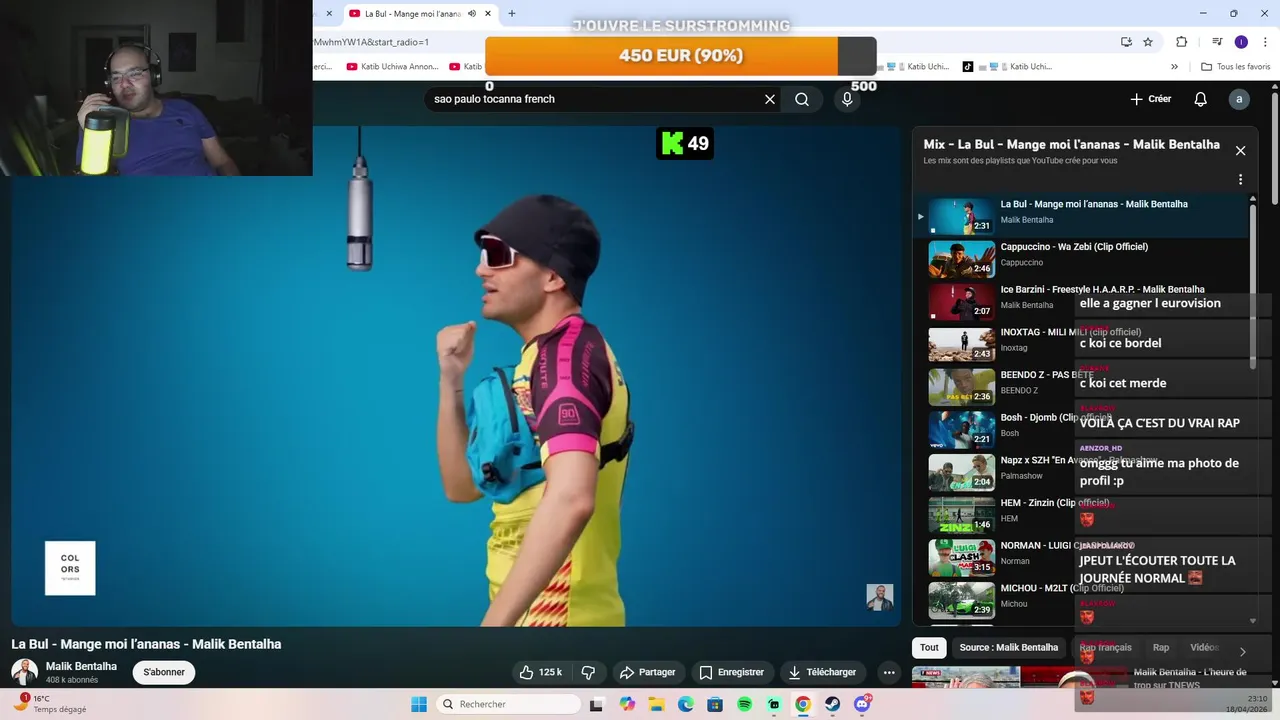Open Chrome extensions puzzle icon
The height and width of the screenshot is (720, 1280).
click(x=1182, y=42)
